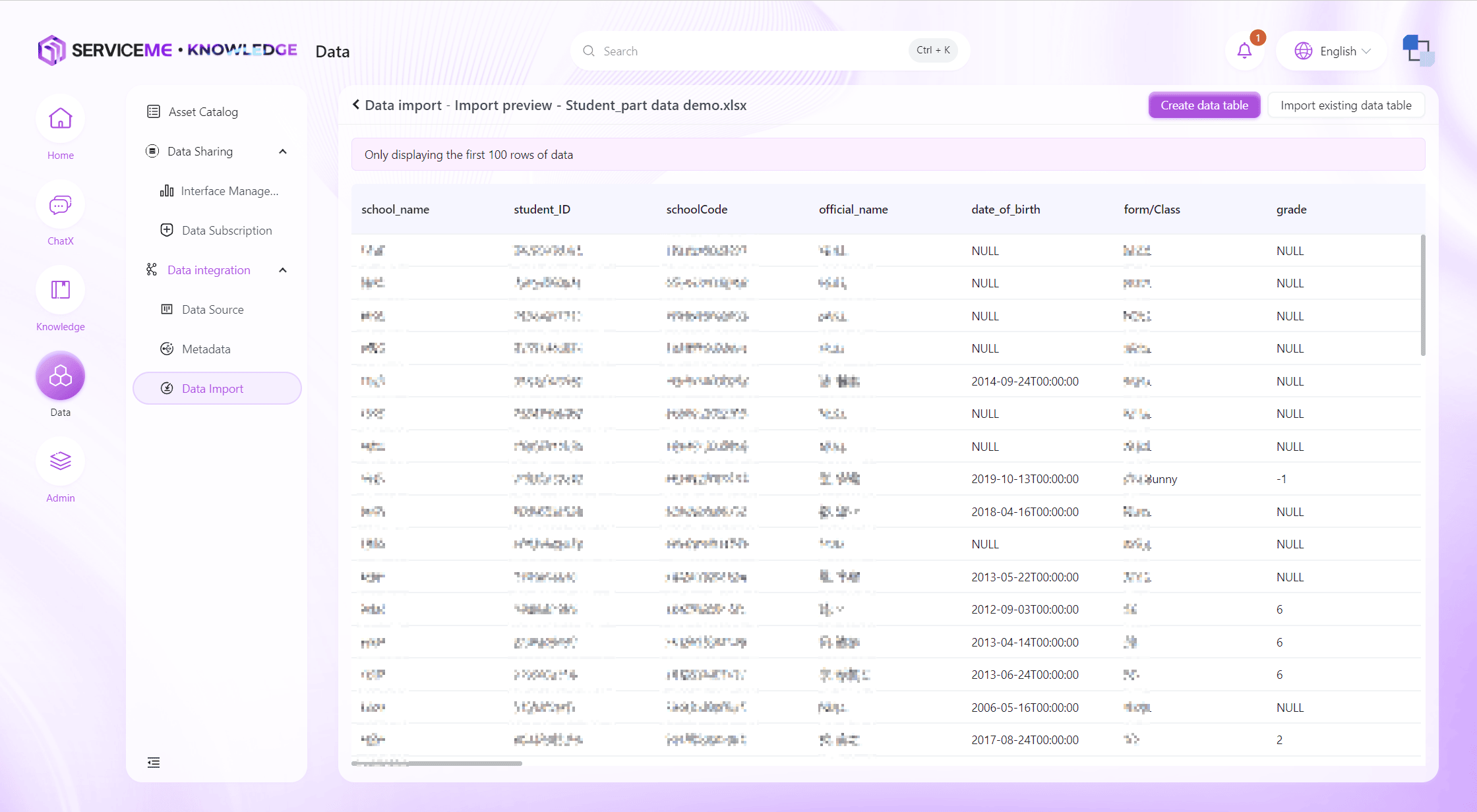This screenshot has width=1477, height=812.
Task: Open the English language dropdown
Action: point(1333,51)
